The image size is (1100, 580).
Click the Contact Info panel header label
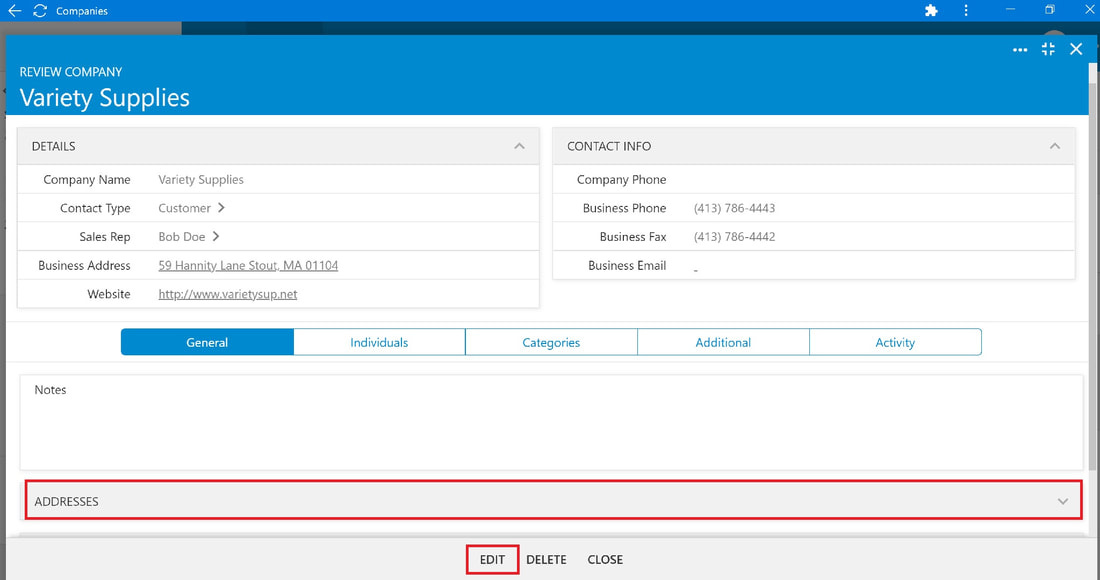pos(609,146)
